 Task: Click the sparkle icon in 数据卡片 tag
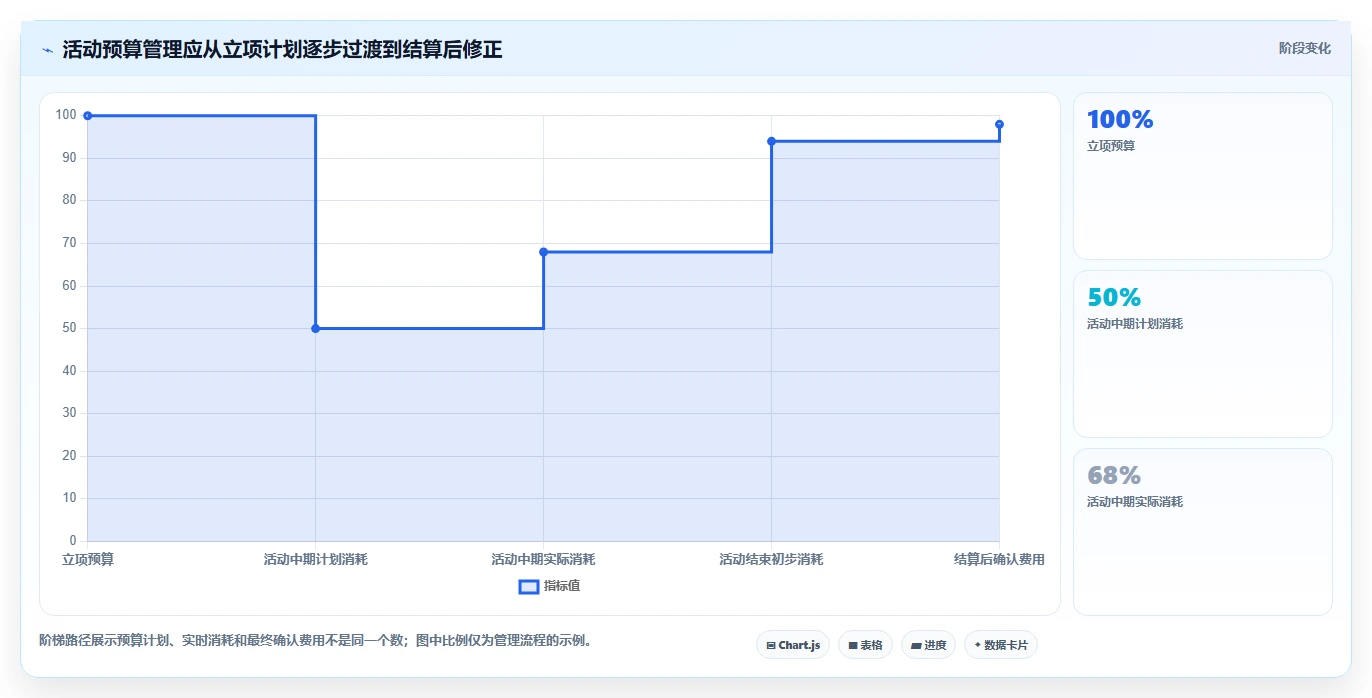click(x=977, y=645)
